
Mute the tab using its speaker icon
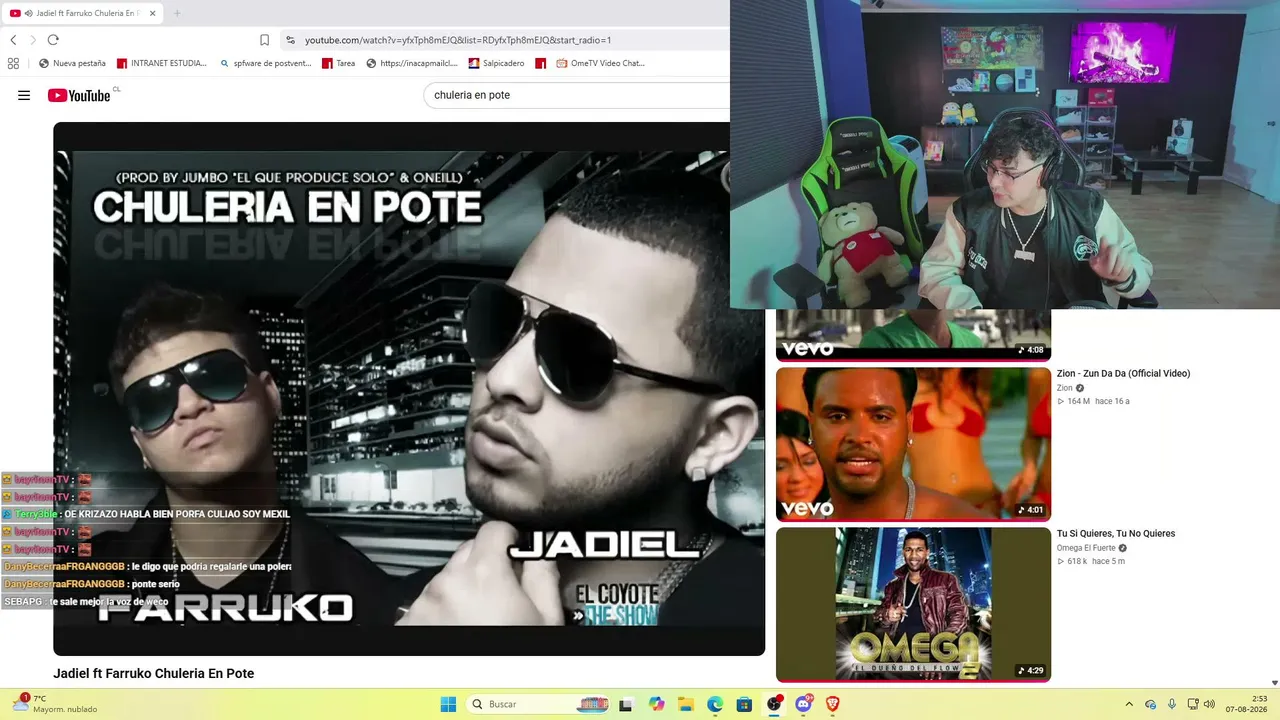[x=28, y=13]
